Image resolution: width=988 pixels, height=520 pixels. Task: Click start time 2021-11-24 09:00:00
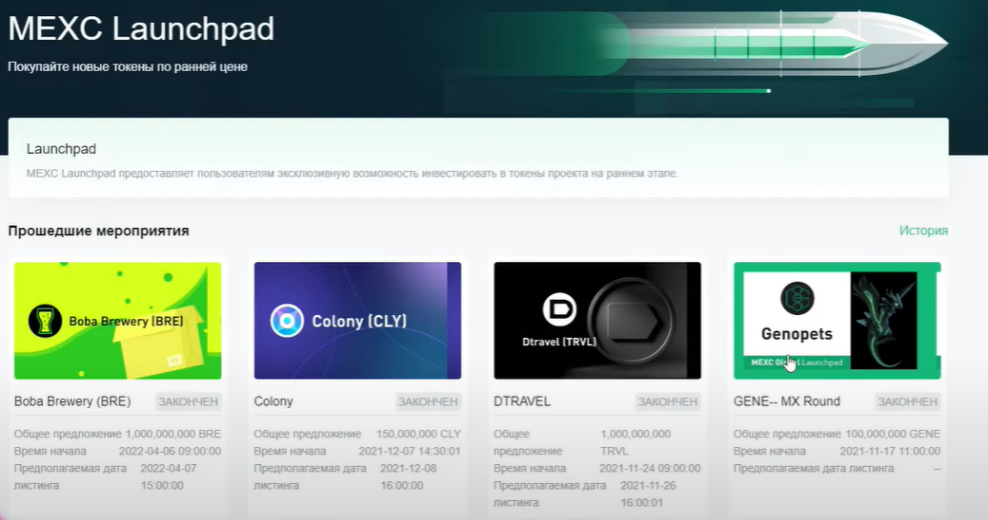point(650,468)
